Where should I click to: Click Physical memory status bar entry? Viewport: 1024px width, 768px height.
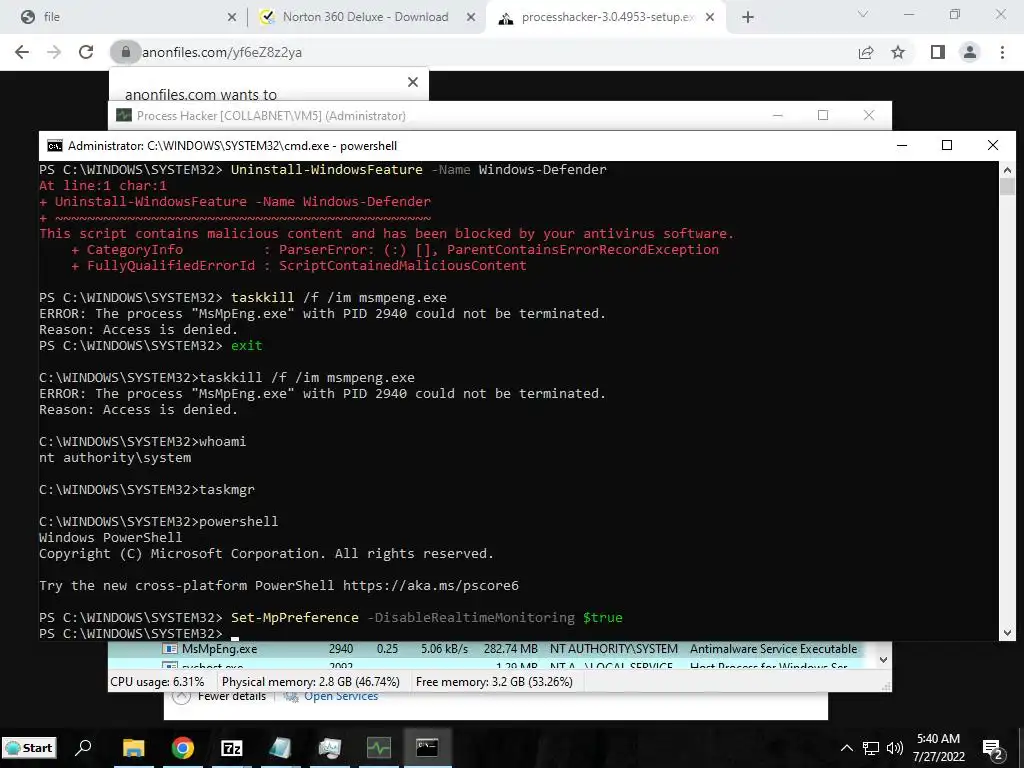pyautogui.click(x=311, y=682)
